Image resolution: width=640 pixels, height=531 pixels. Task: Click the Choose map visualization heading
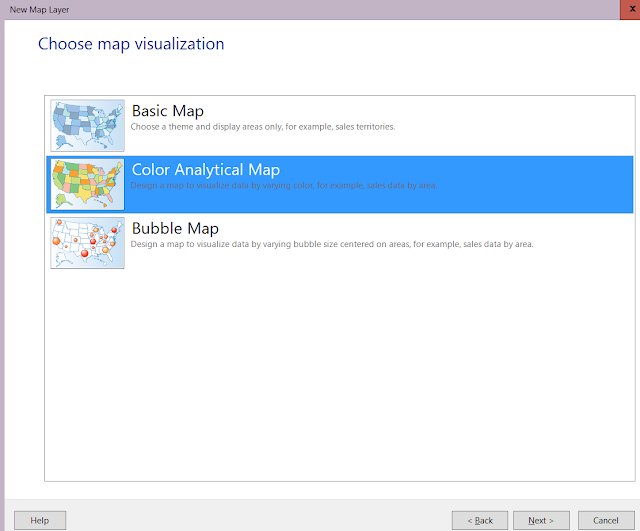point(131,44)
